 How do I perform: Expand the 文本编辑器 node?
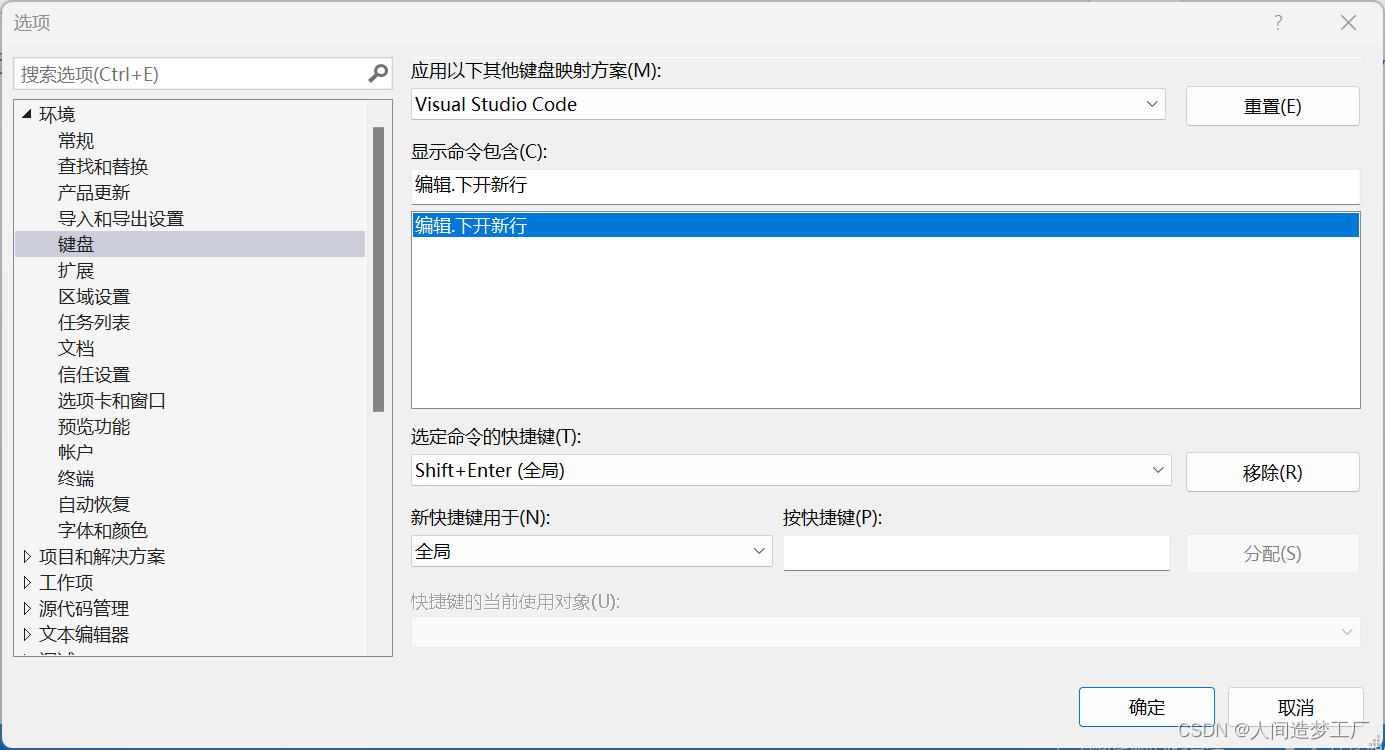coord(27,635)
